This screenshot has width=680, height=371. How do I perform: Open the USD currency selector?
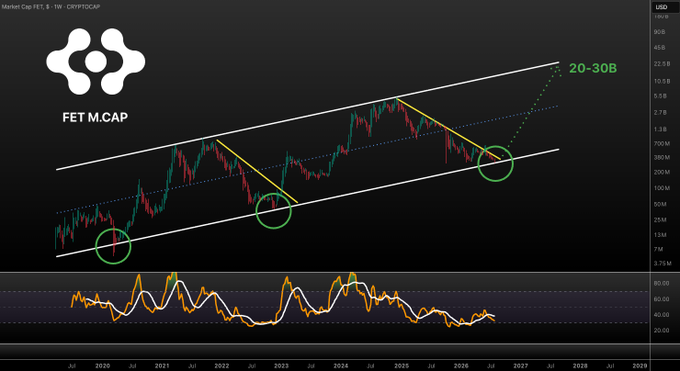(661, 7)
